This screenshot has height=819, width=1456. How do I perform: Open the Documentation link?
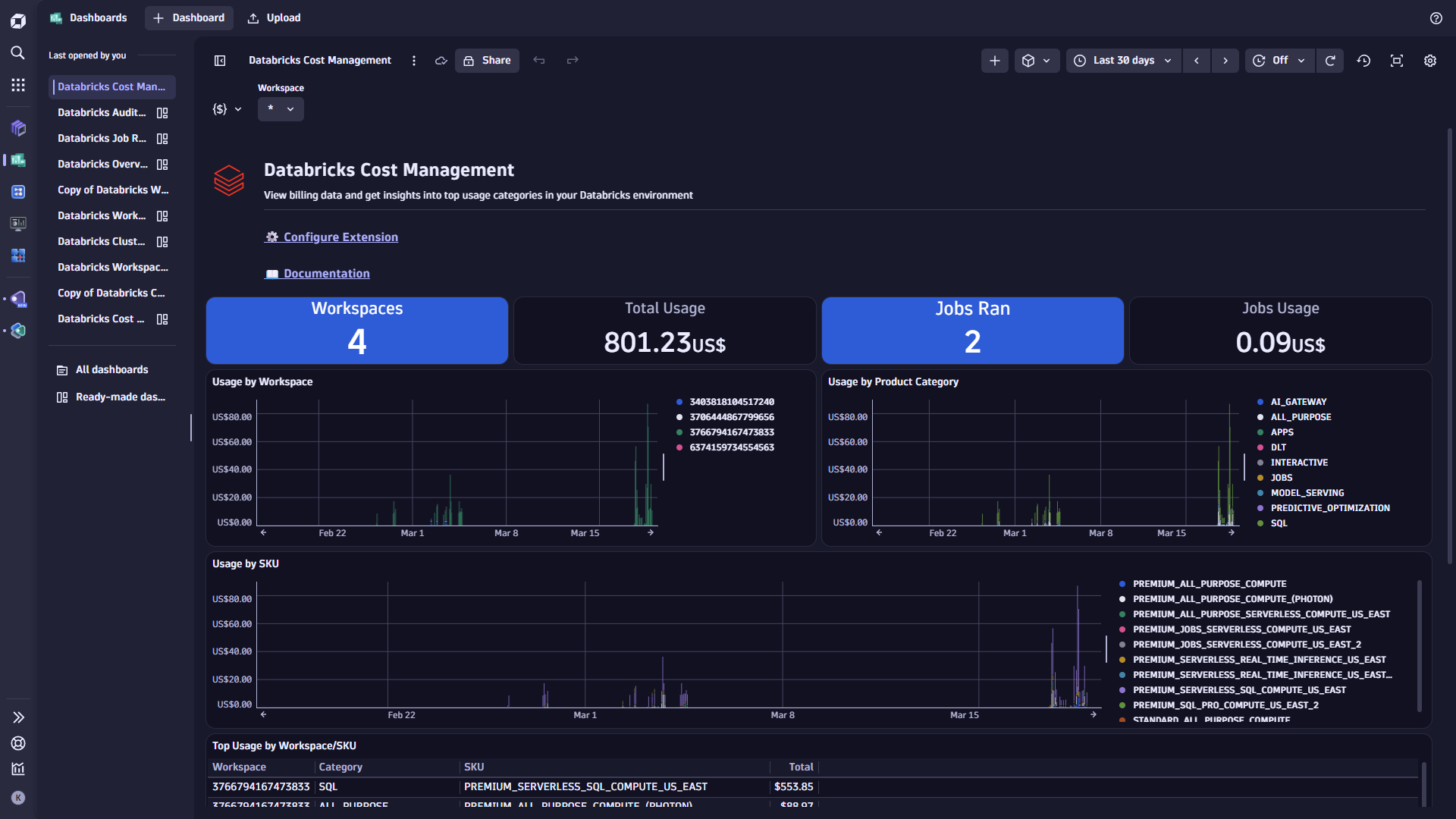(326, 273)
